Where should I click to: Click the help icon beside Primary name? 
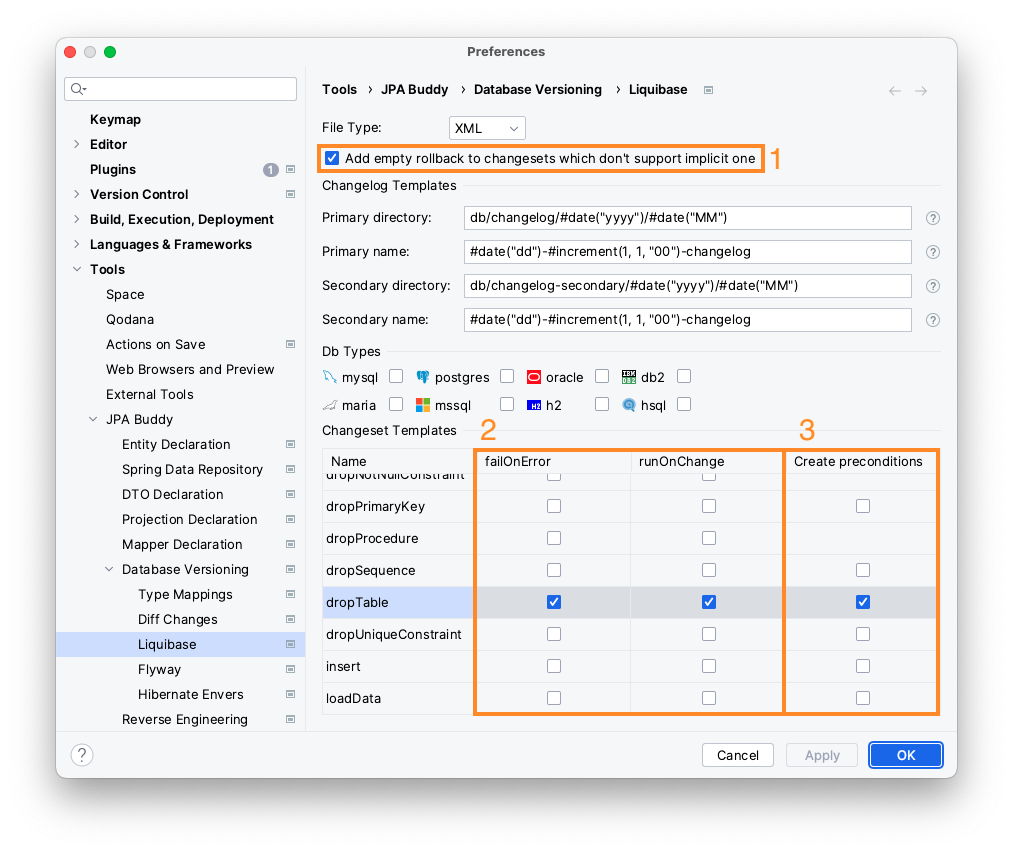click(x=932, y=252)
